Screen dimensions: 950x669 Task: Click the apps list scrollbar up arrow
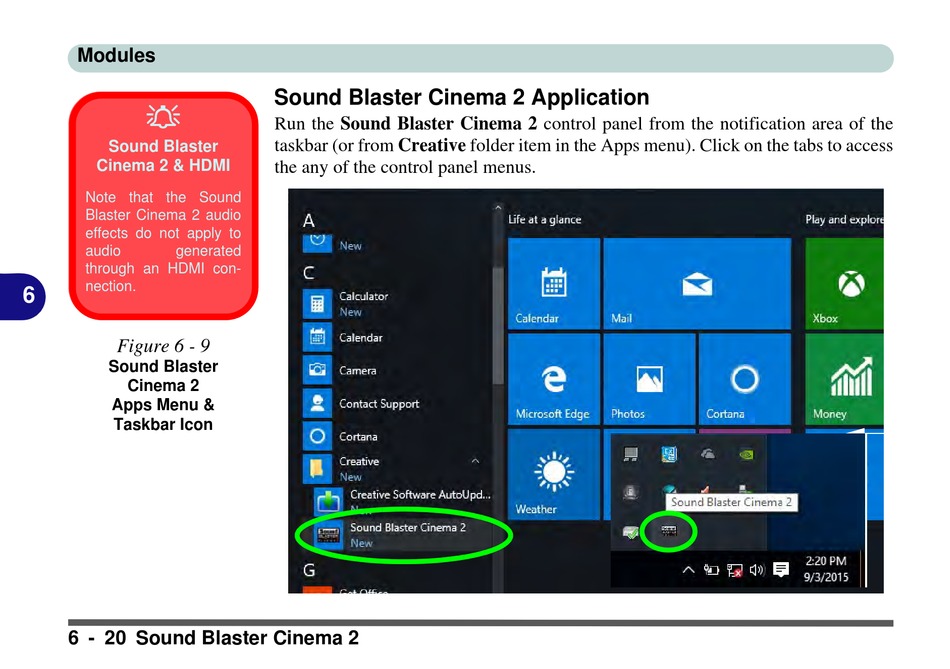point(498,207)
